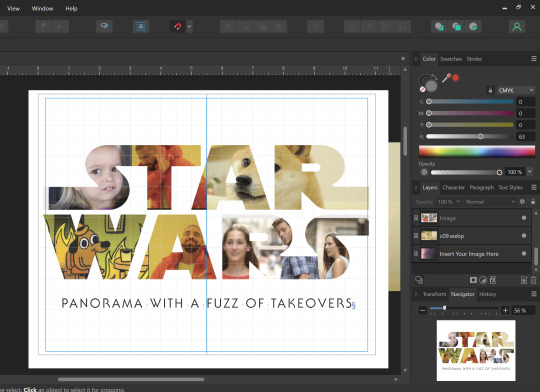This screenshot has width=540, height=392.
Task: Add a mask layer
Action: [473, 280]
